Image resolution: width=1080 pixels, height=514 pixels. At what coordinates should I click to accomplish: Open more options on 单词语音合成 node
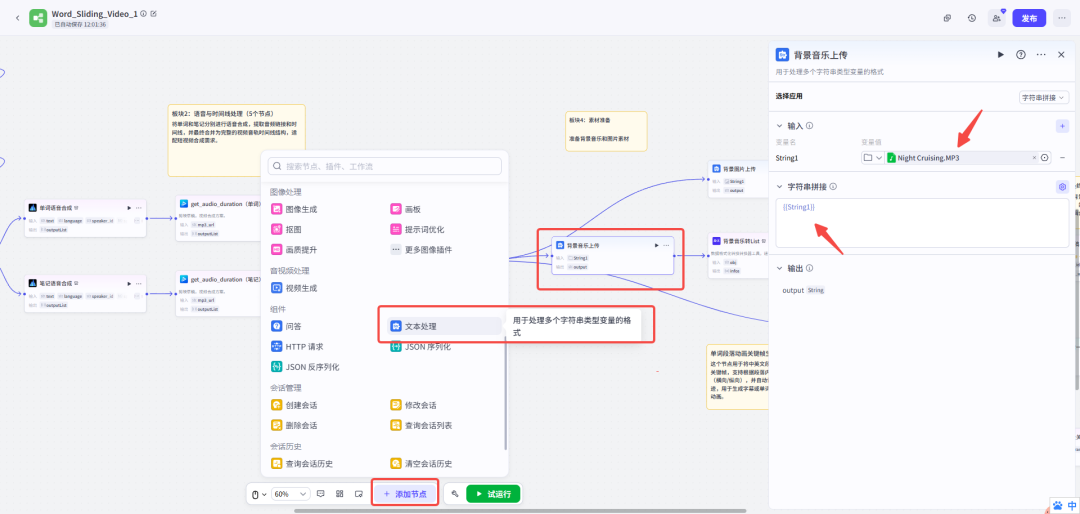pos(138,207)
